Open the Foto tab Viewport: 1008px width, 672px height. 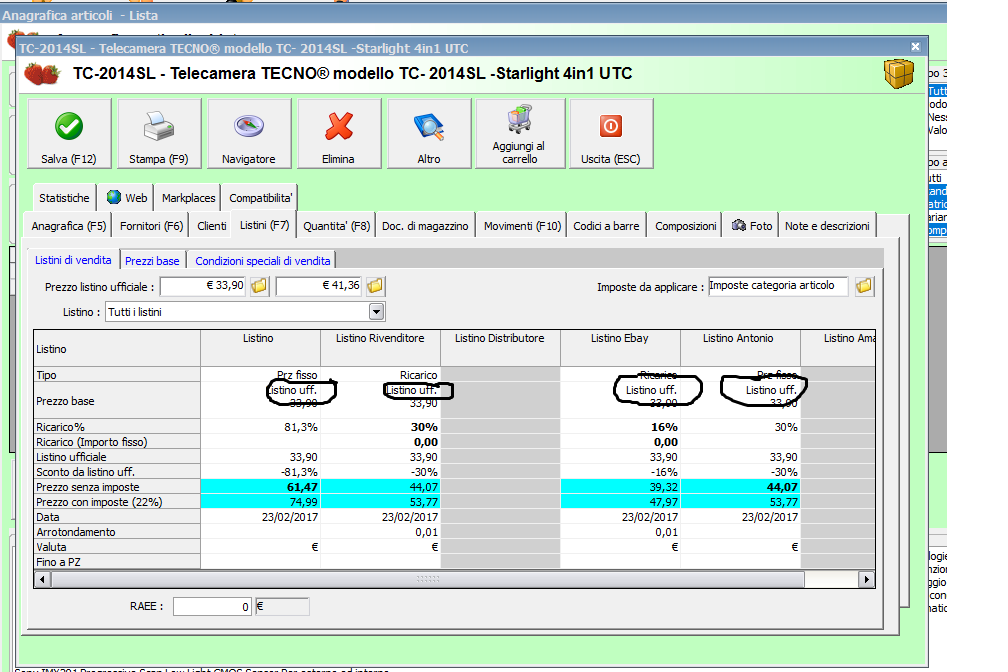[x=752, y=226]
